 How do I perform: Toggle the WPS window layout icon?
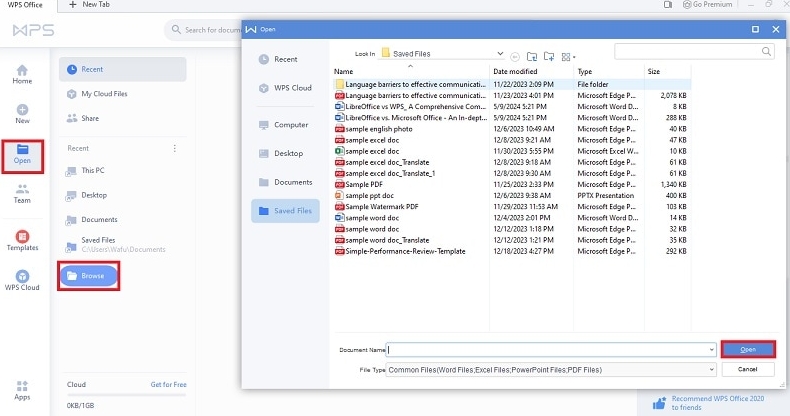(668, 5)
